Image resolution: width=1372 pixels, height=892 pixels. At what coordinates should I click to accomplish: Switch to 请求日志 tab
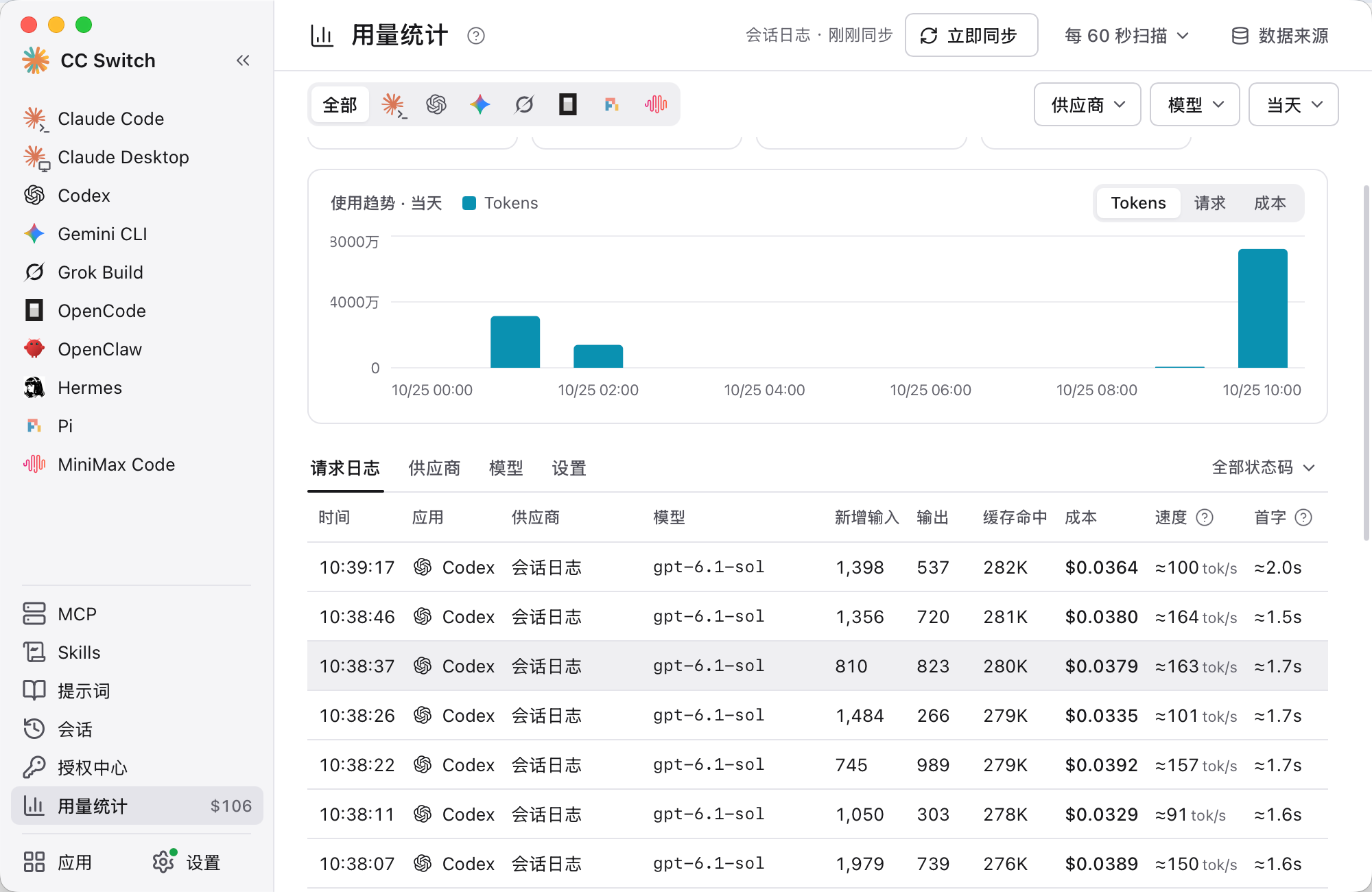tap(345, 469)
